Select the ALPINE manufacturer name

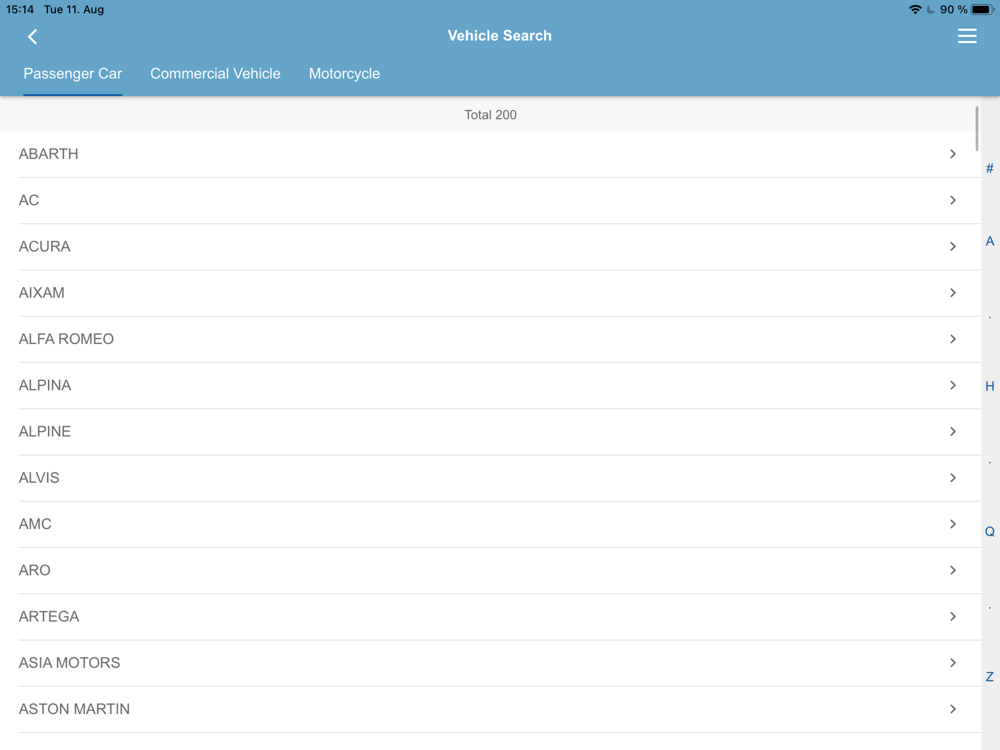click(45, 432)
